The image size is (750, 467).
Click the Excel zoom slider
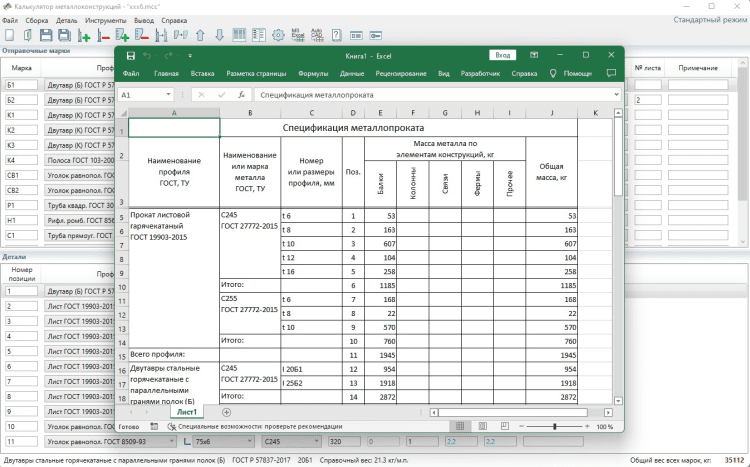[x=557, y=426]
